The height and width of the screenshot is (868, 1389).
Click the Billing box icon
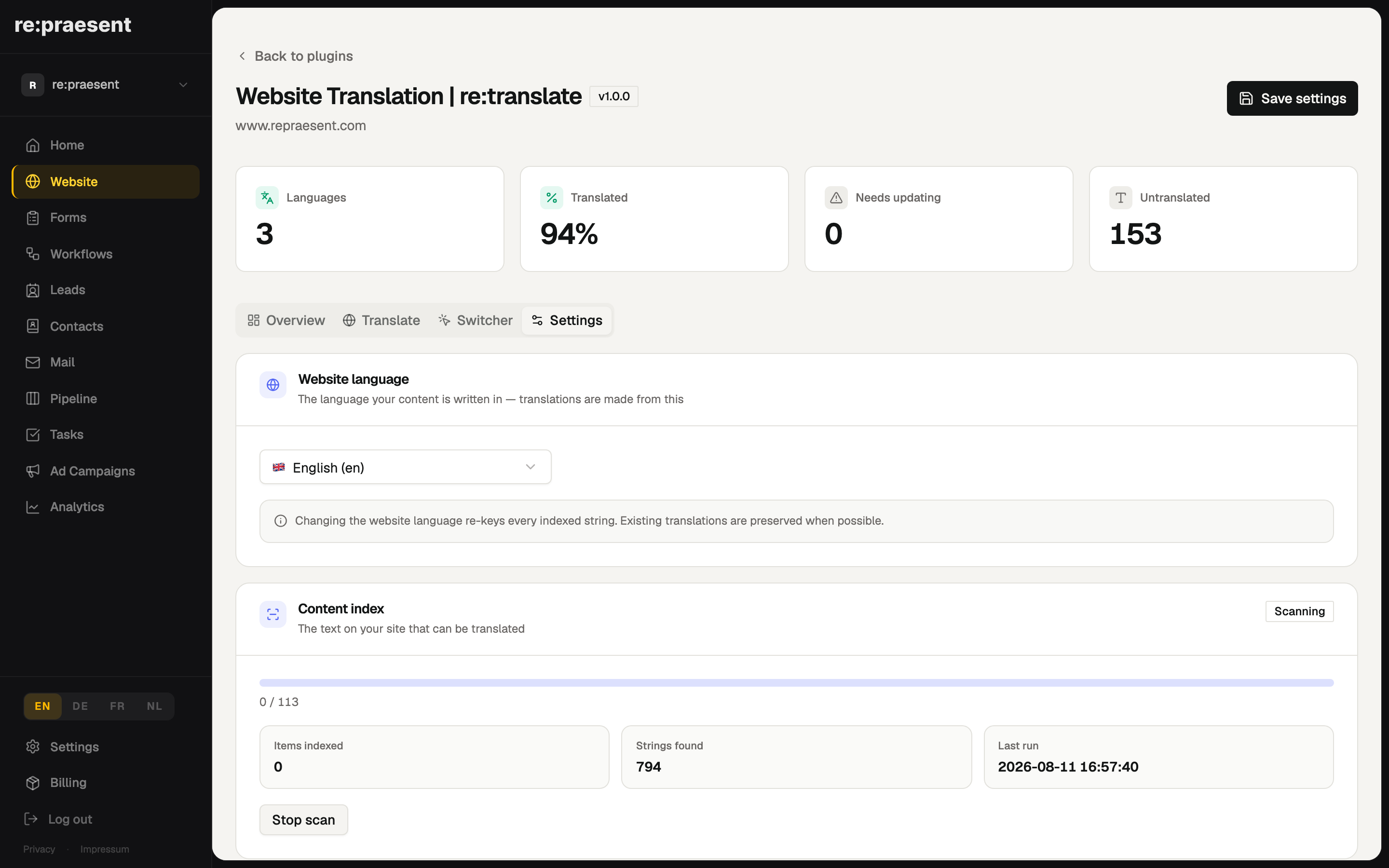pyautogui.click(x=33, y=783)
